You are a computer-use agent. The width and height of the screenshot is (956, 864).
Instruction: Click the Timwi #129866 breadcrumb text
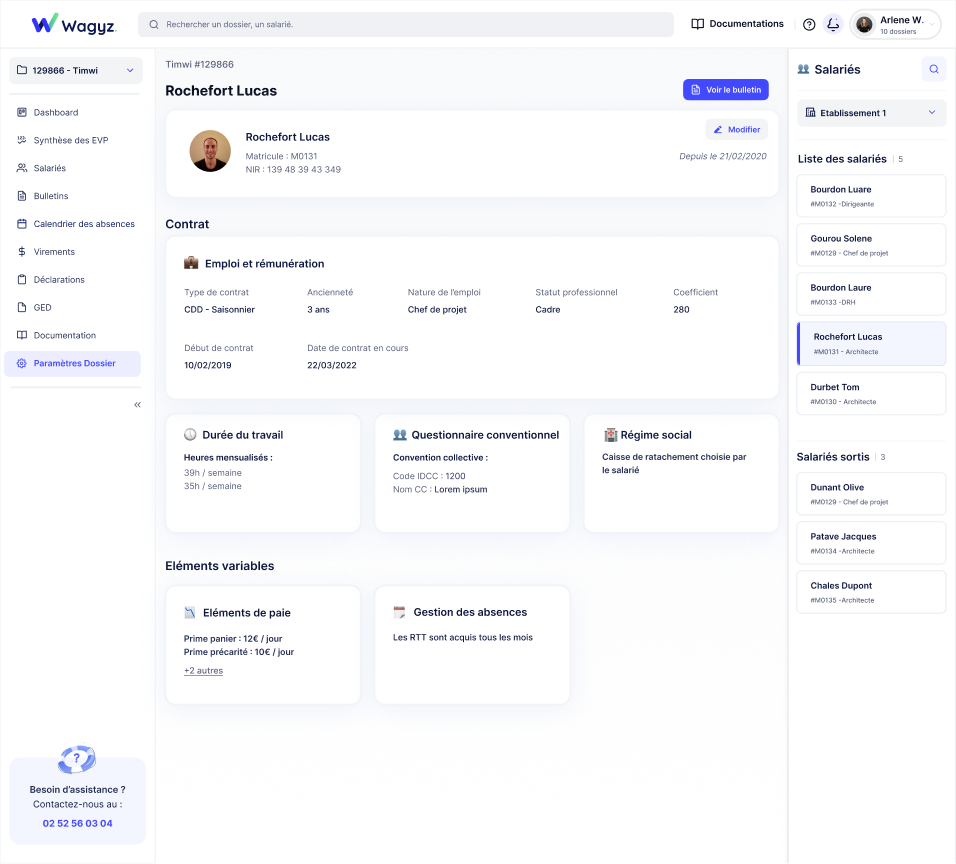click(199, 64)
